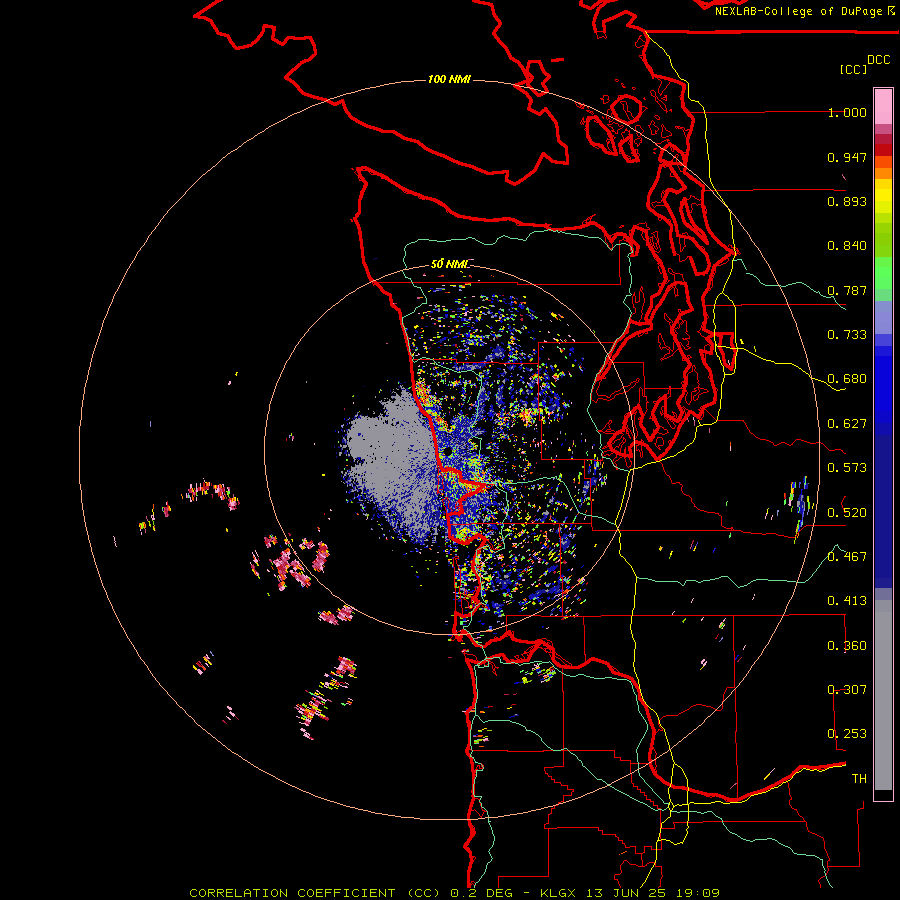Pick the lavender segment of color bar
900x900 pixels.
pyautogui.click(x=883, y=317)
